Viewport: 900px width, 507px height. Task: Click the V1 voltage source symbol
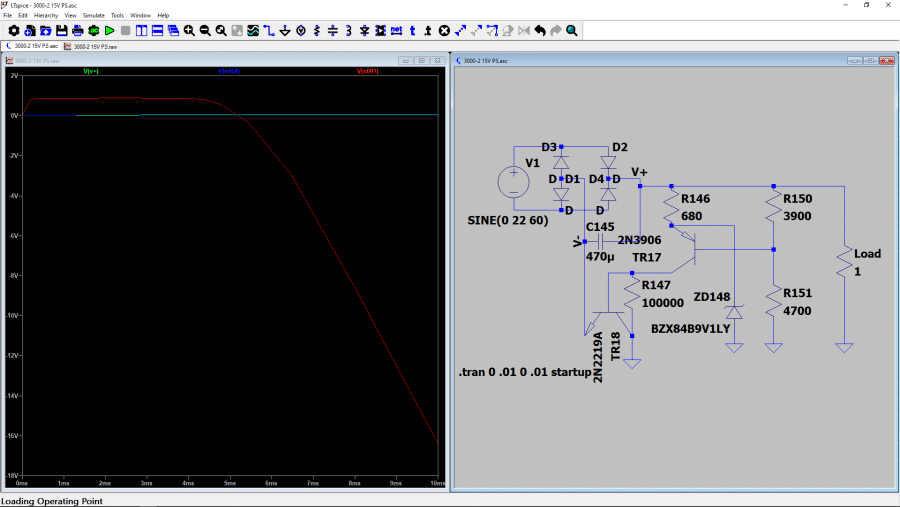(x=513, y=181)
